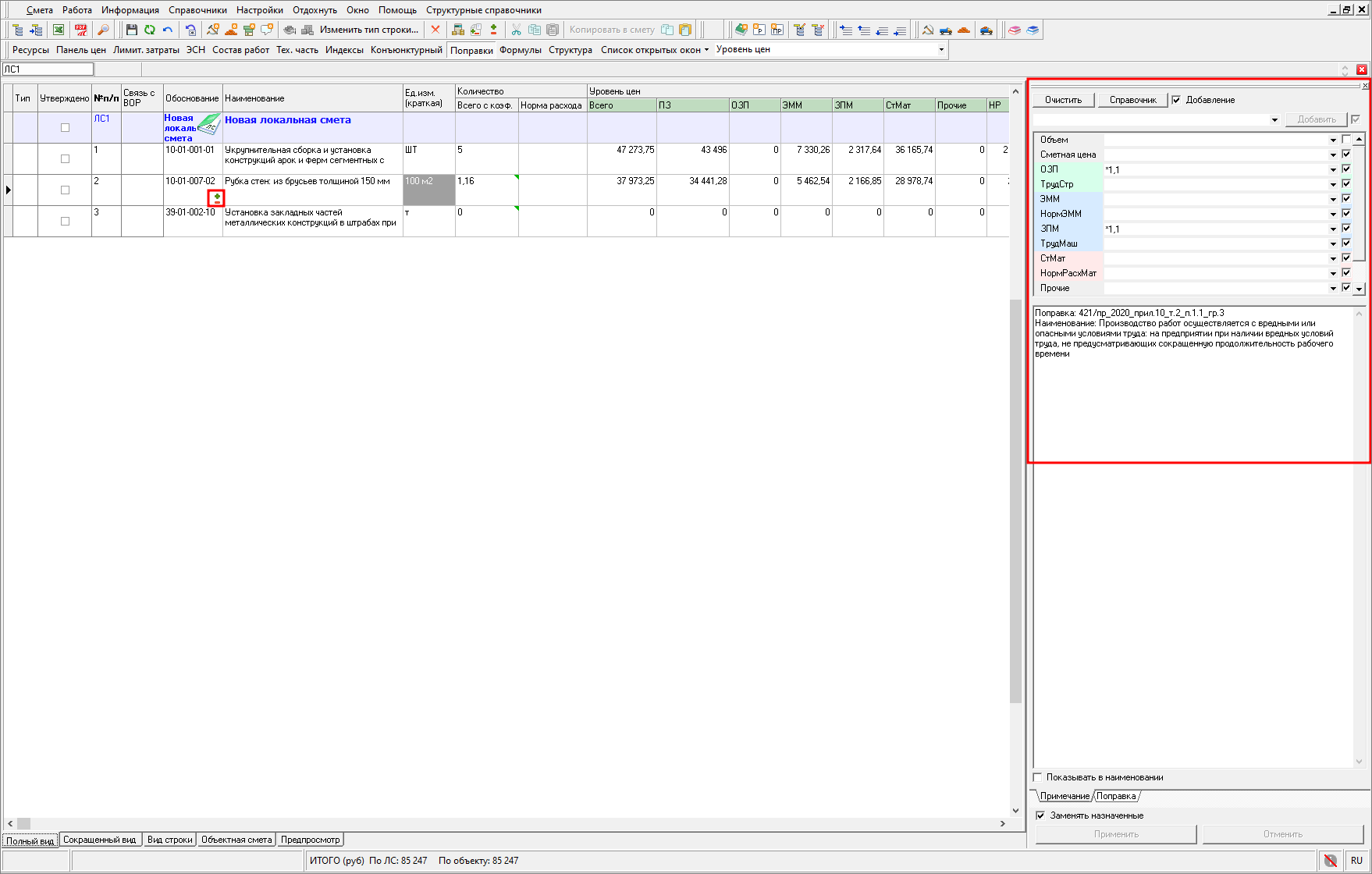Screen dimensions: 1372x874
Task: Click the scissors cut icon
Action: [x=516, y=30]
